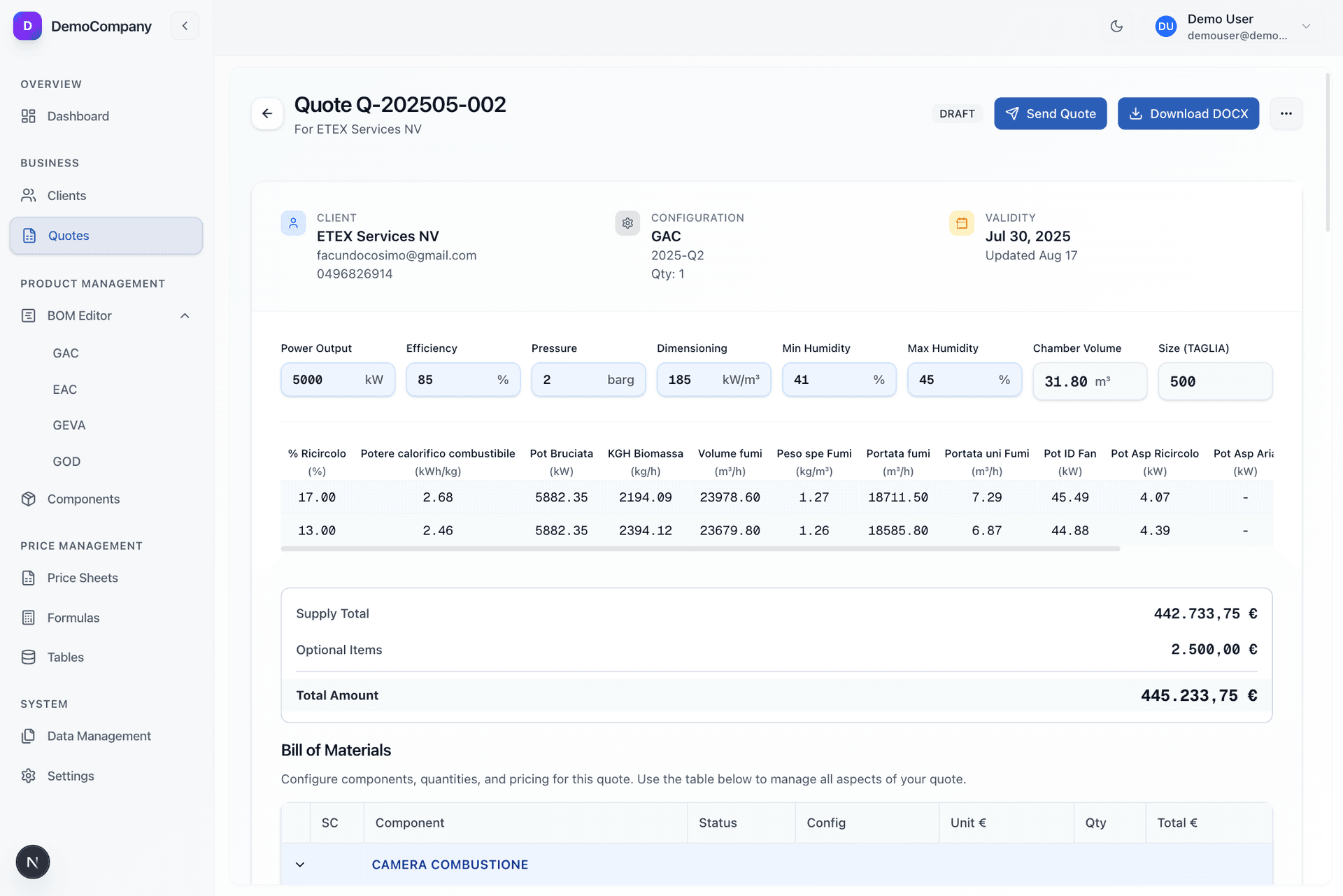1343x896 pixels.
Task: Click the Formulas calculator icon
Action: point(28,618)
